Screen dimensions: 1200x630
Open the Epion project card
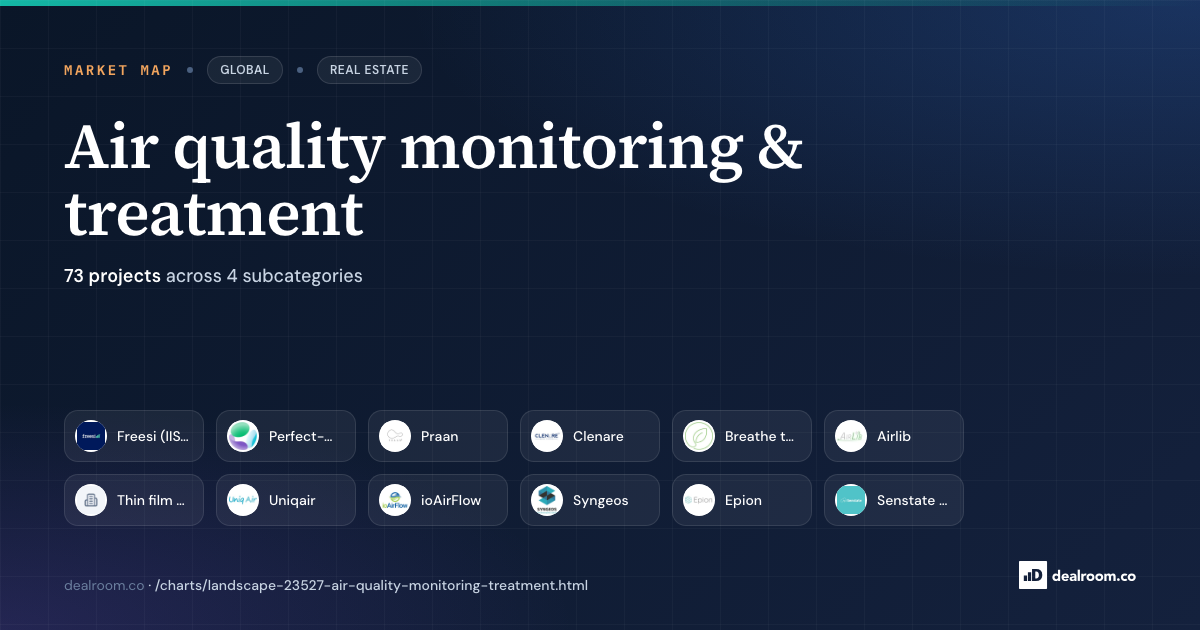(742, 500)
